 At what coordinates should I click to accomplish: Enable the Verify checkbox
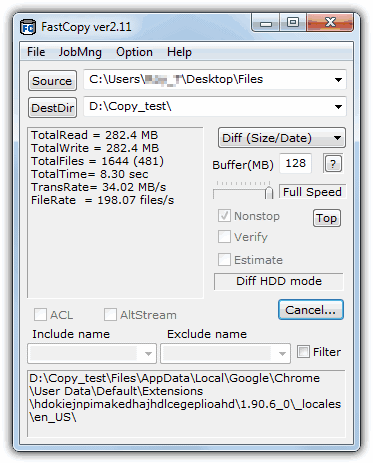pyautogui.click(x=224, y=237)
